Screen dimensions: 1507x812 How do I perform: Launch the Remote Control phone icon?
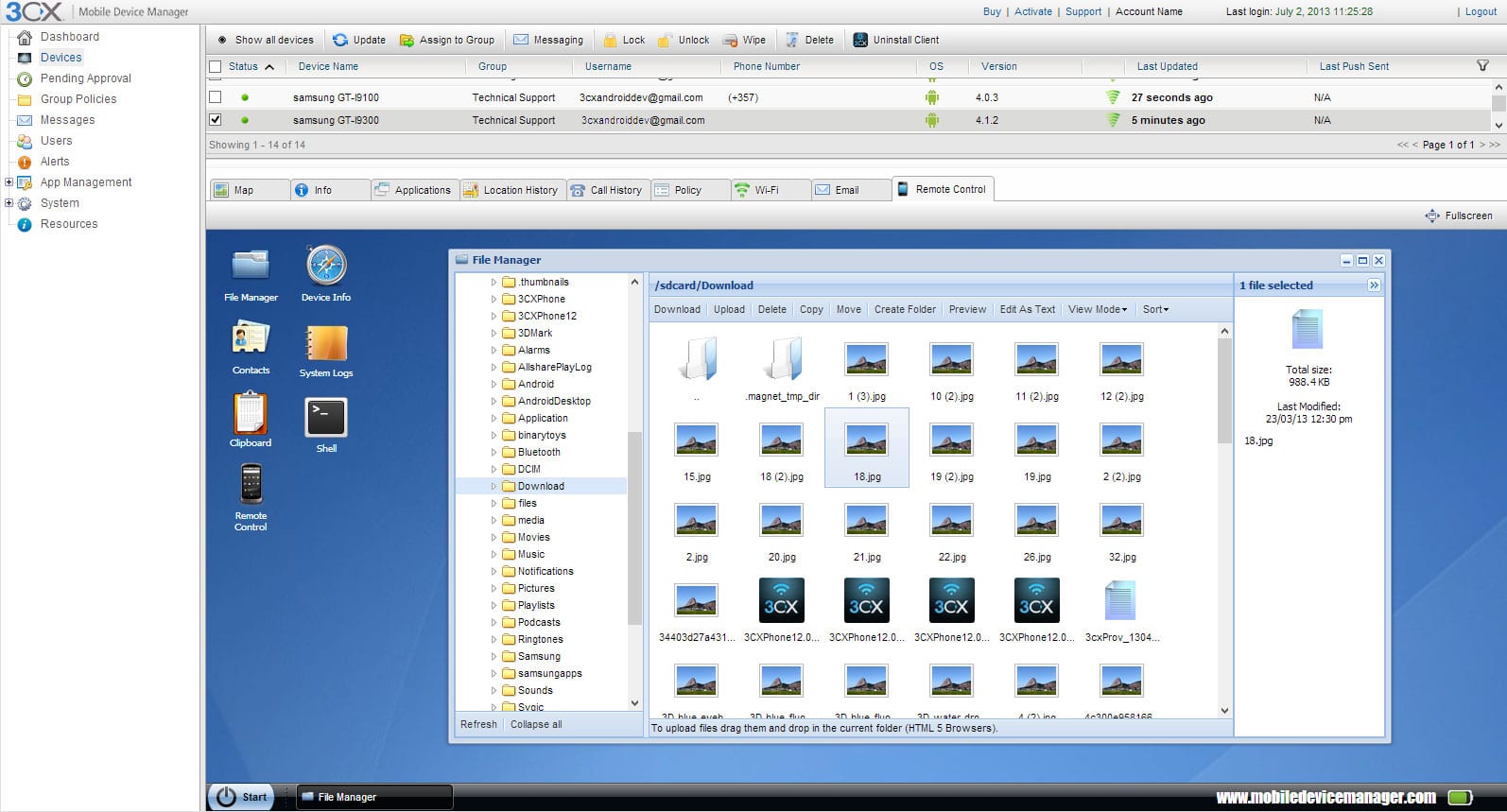(251, 485)
